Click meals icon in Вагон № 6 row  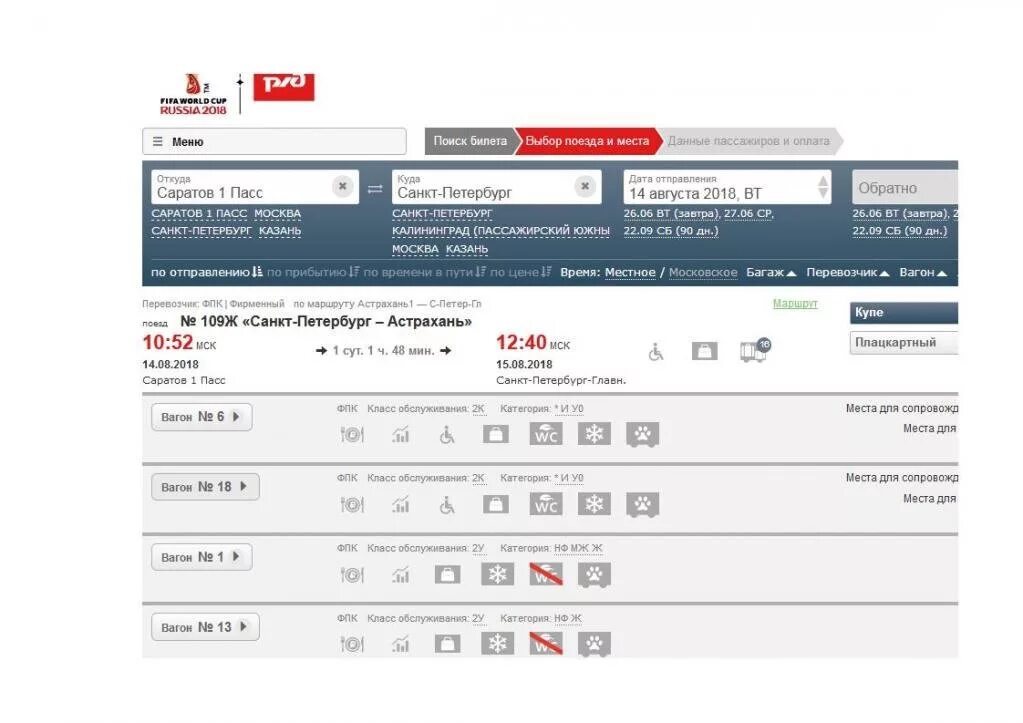click(352, 435)
